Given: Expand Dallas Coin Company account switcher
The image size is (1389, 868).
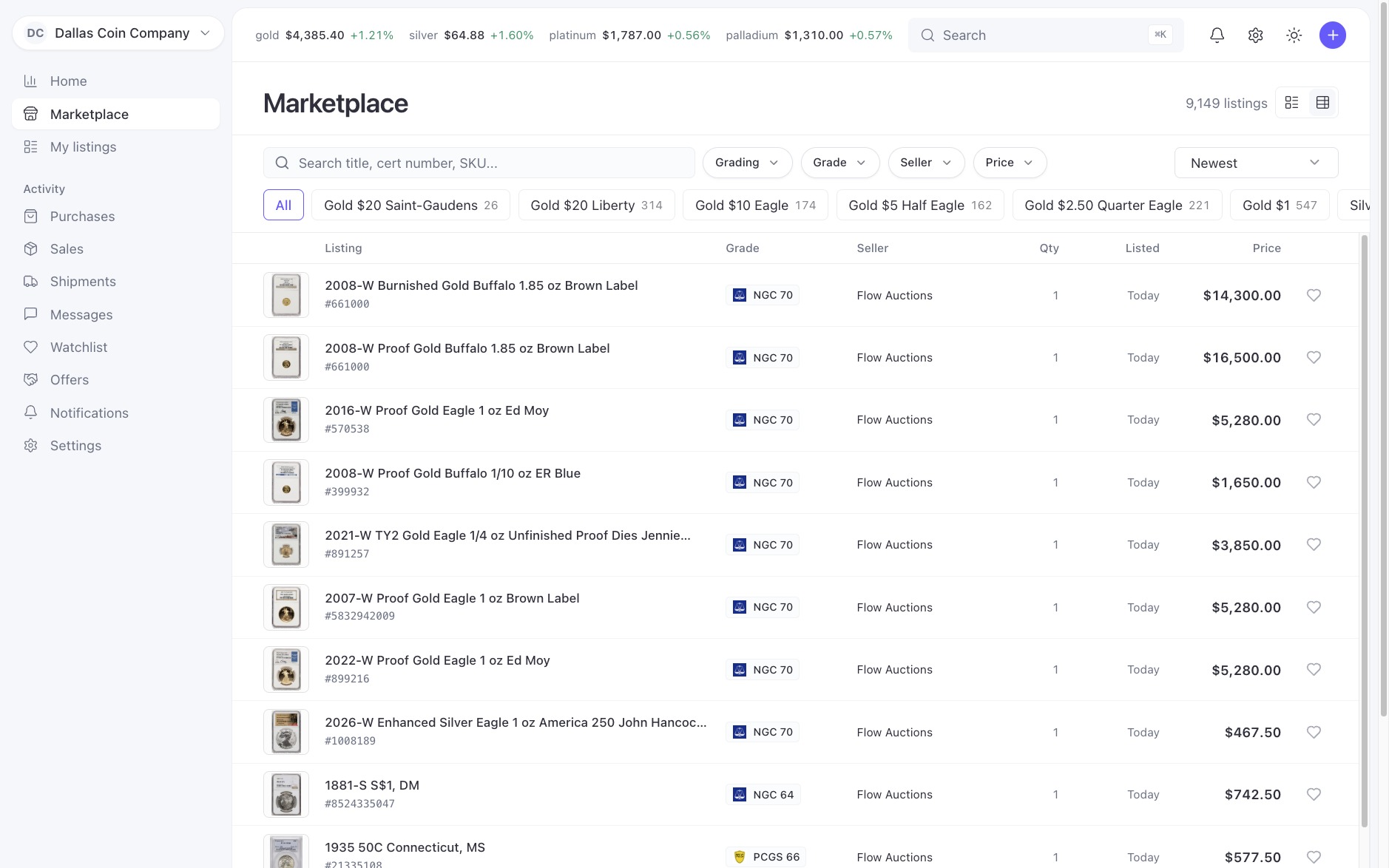Looking at the screenshot, I should (118, 33).
